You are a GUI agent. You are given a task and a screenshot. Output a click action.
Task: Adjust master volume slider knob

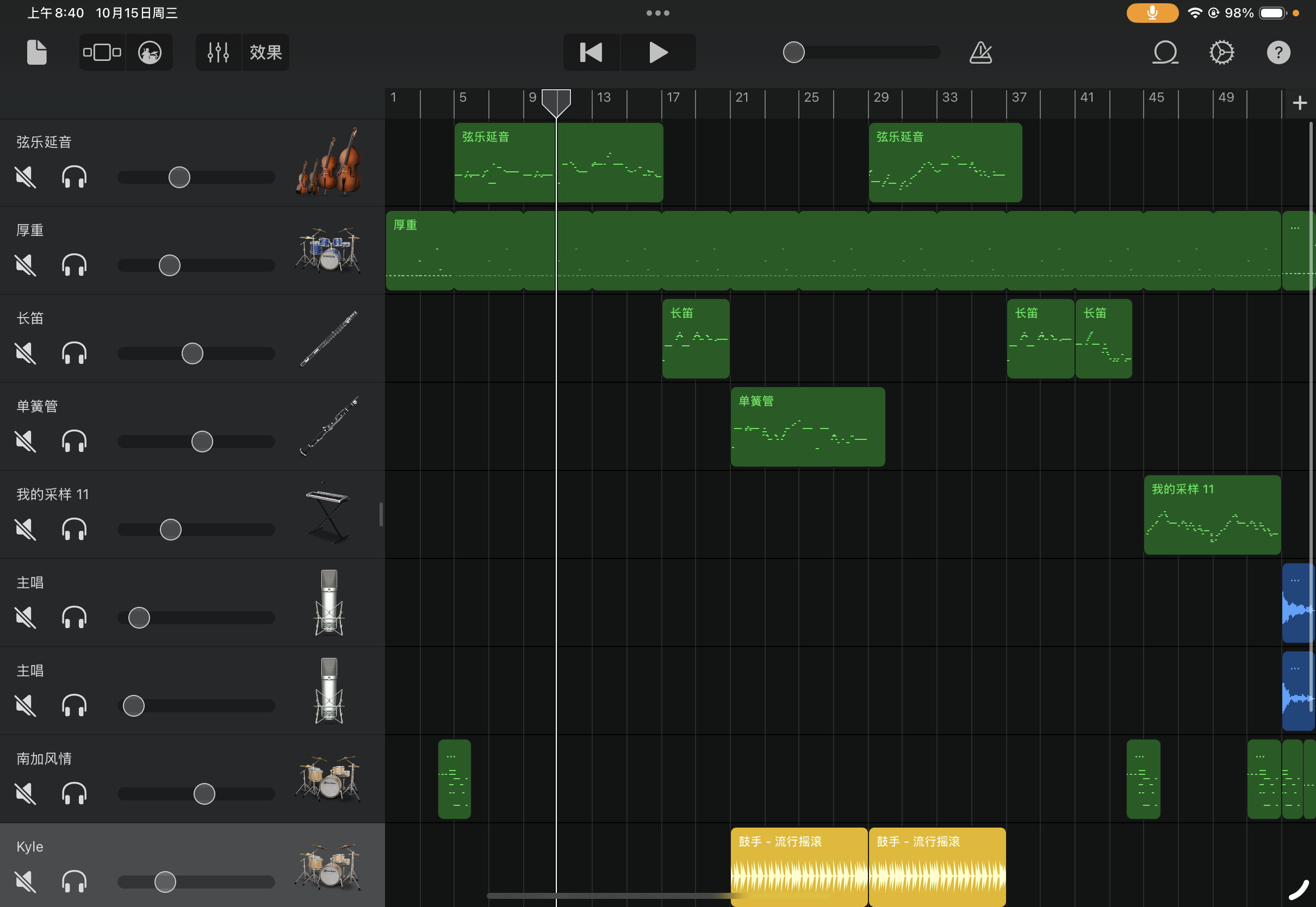click(794, 52)
